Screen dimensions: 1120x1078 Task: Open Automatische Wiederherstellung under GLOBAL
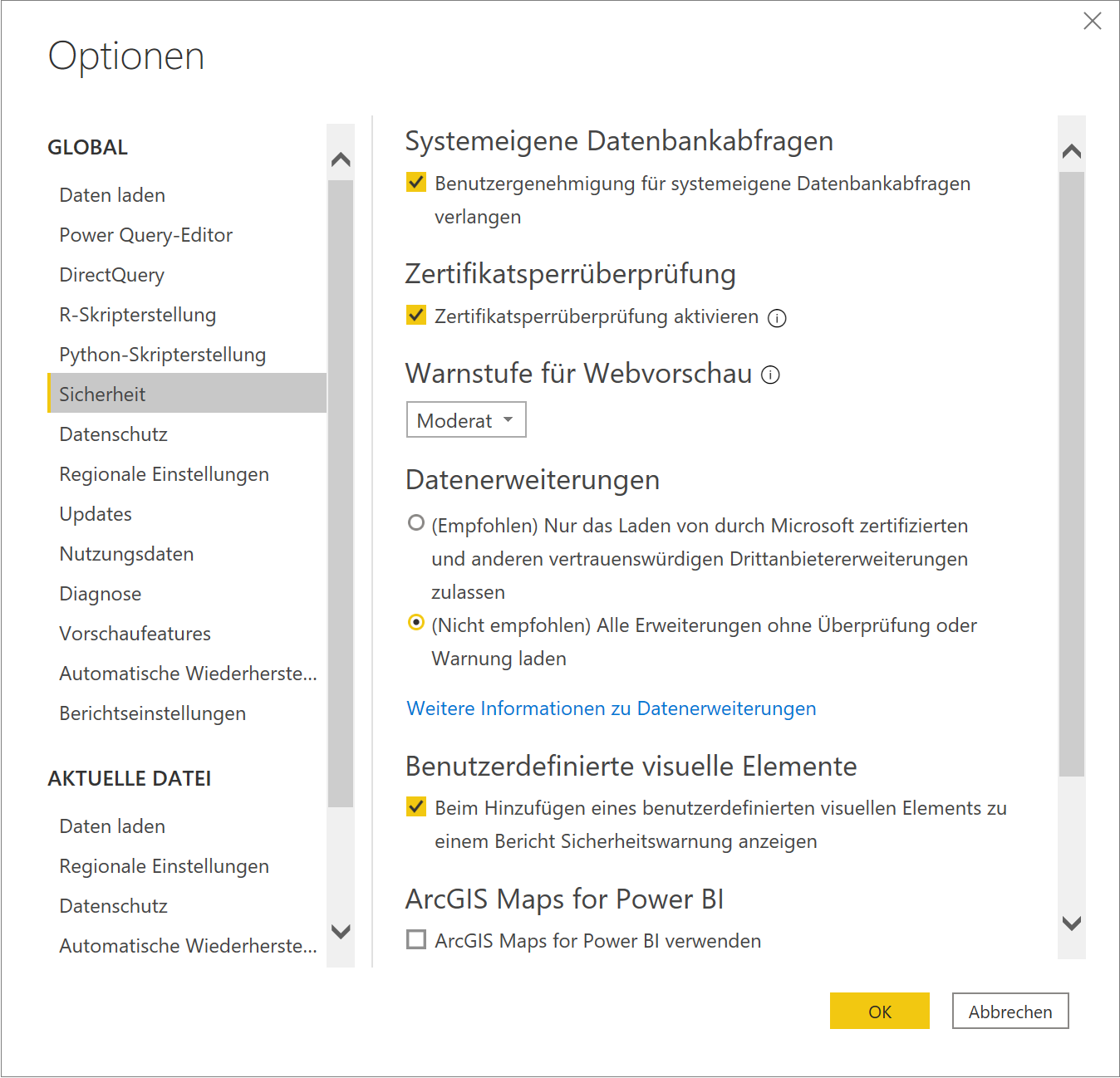(187, 674)
